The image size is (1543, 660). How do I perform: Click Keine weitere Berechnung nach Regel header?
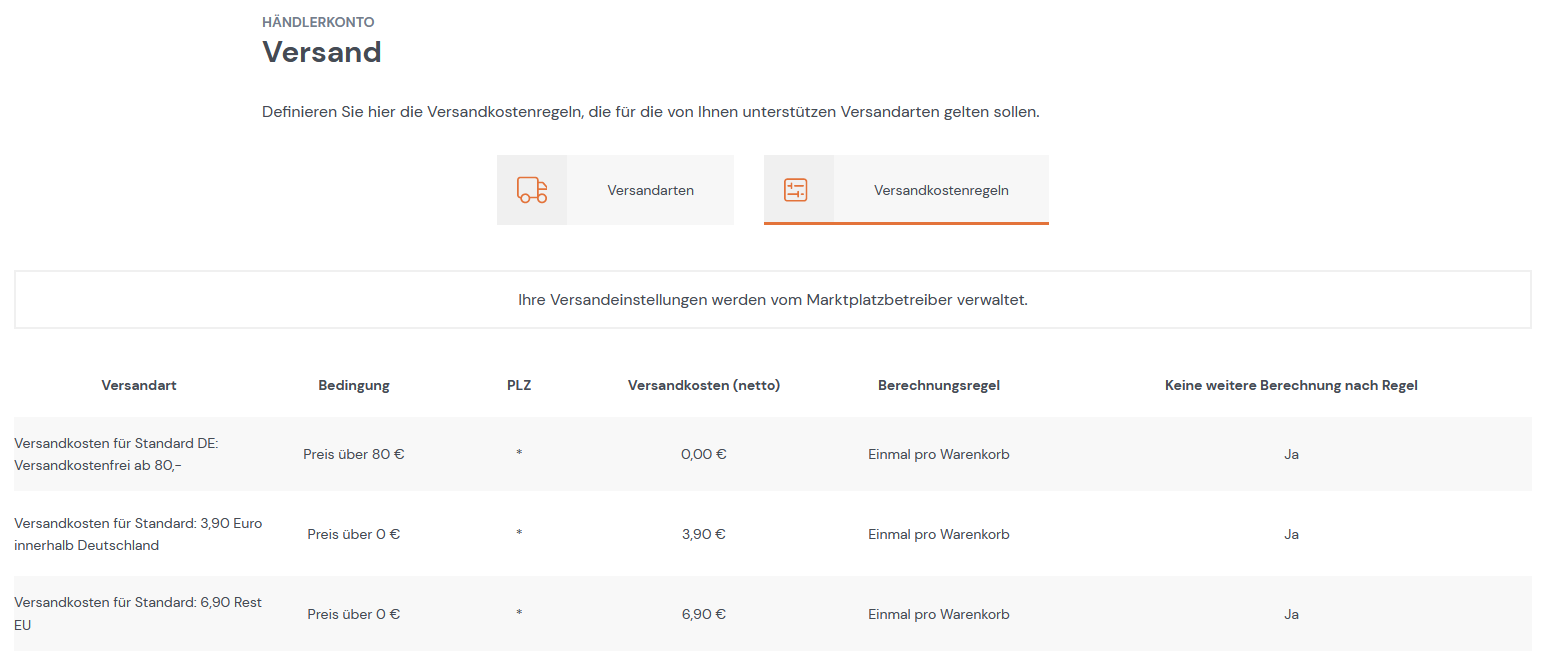[1291, 385]
